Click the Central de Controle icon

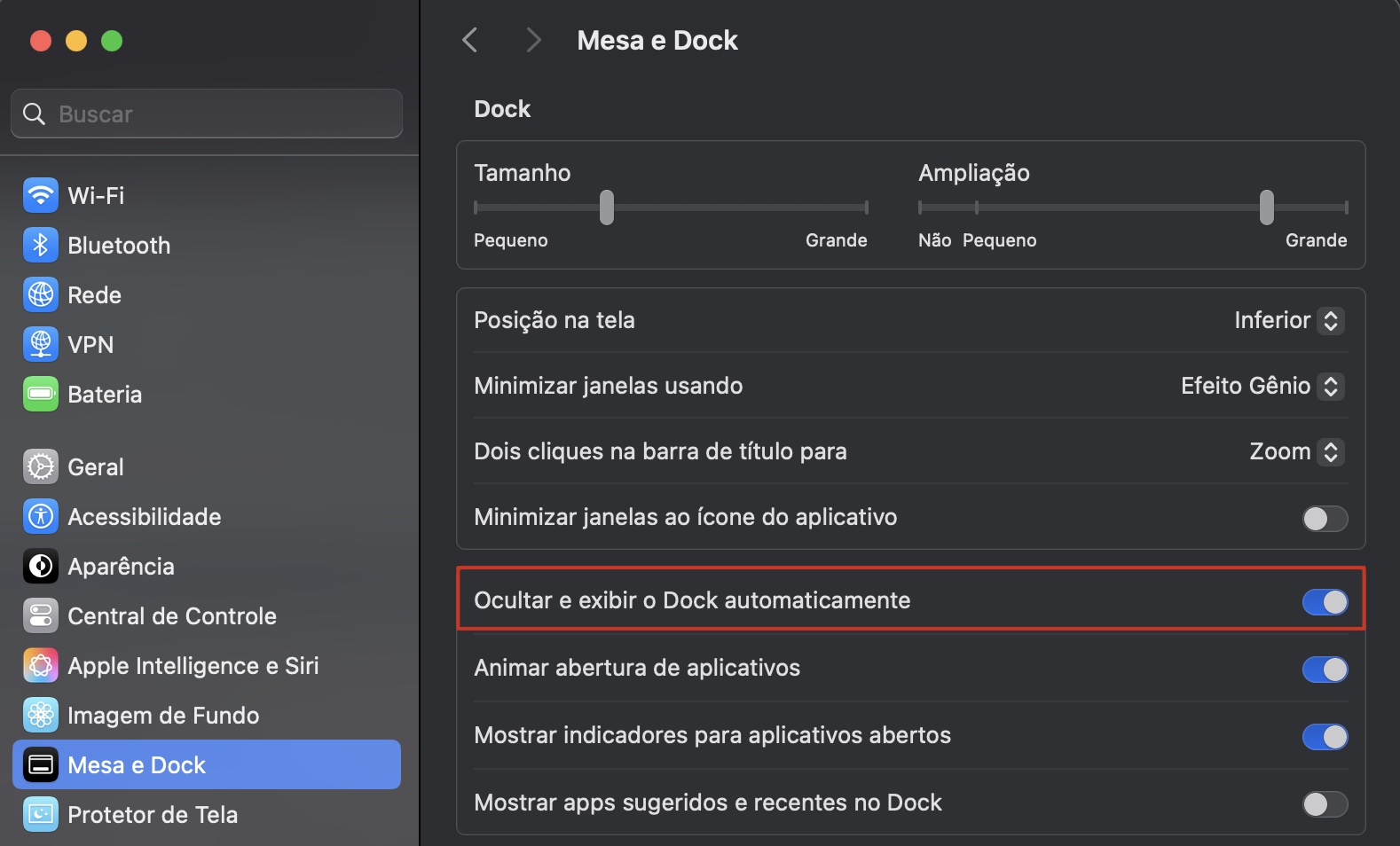click(x=41, y=615)
